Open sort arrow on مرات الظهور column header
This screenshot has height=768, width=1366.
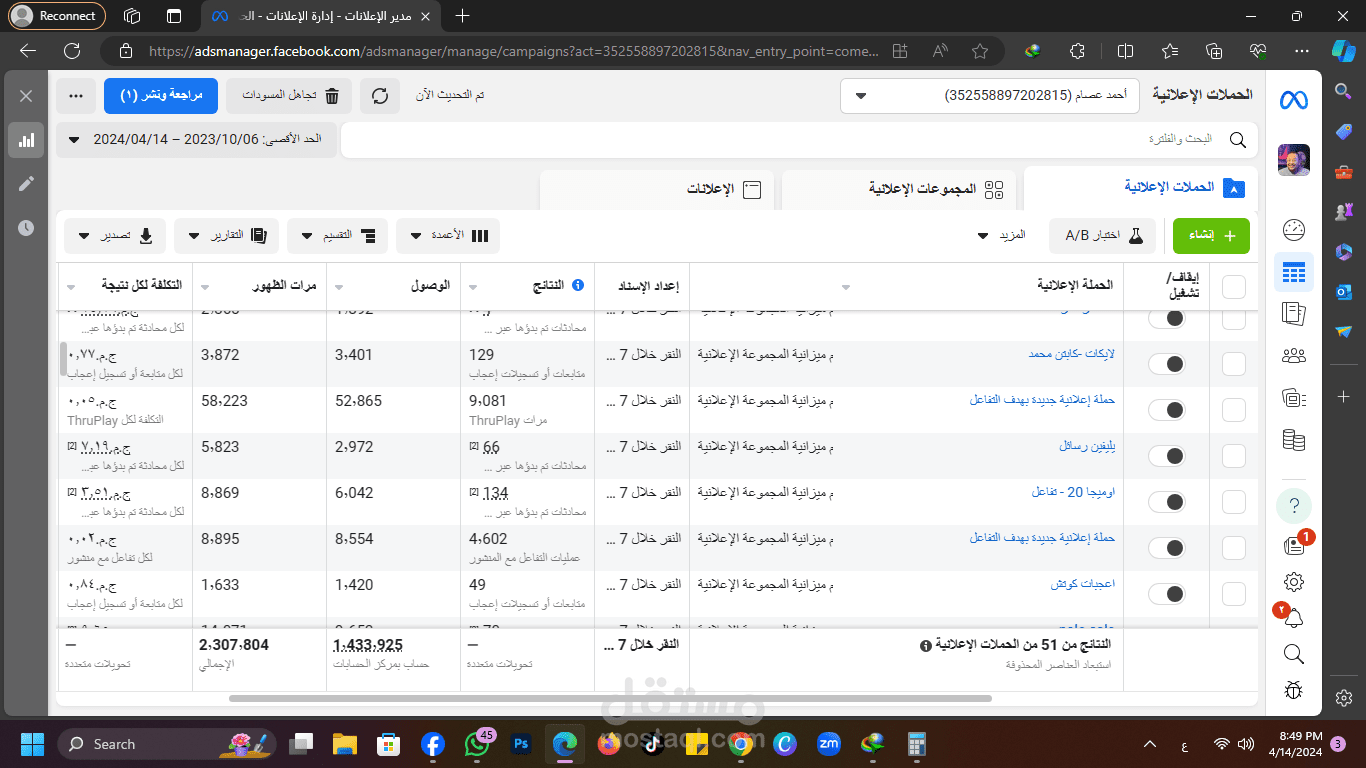(x=206, y=286)
